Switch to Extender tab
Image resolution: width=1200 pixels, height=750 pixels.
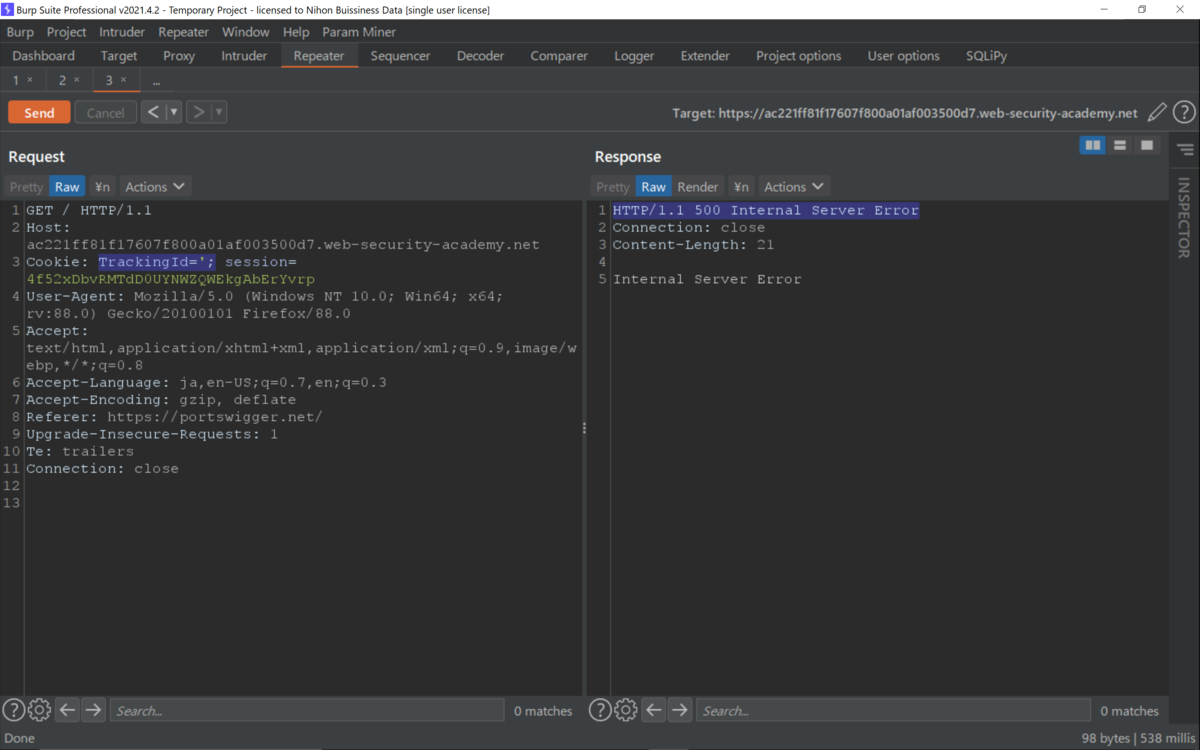tap(705, 56)
